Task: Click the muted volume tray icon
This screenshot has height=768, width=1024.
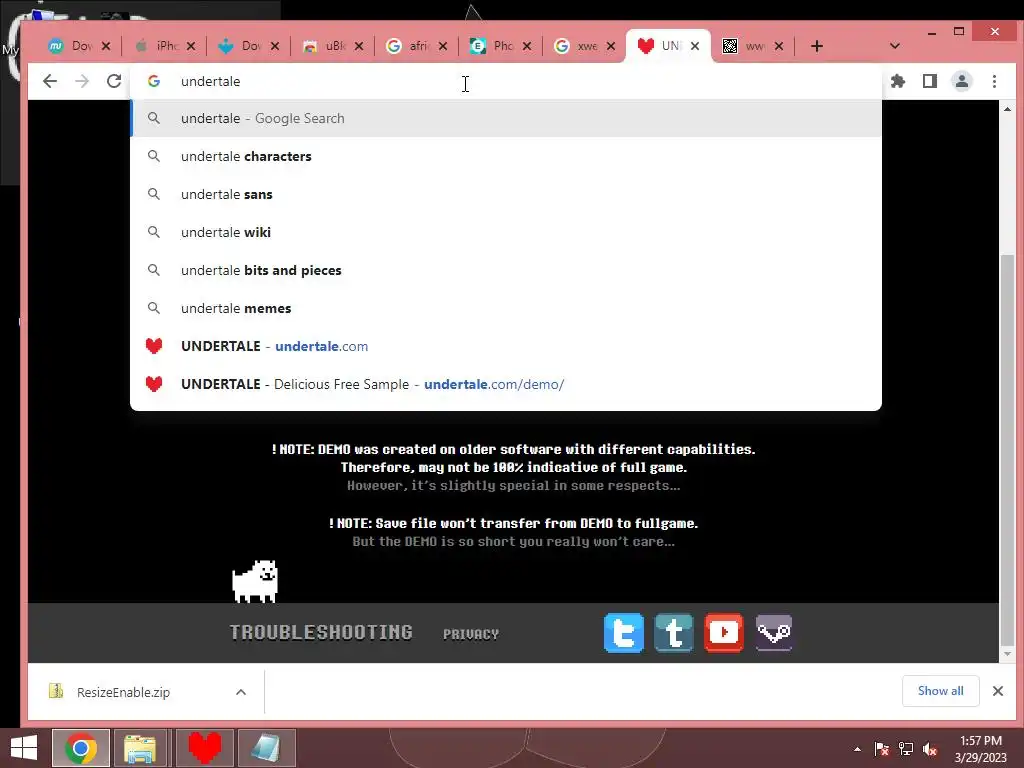Action: pyautogui.click(x=930, y=749)
